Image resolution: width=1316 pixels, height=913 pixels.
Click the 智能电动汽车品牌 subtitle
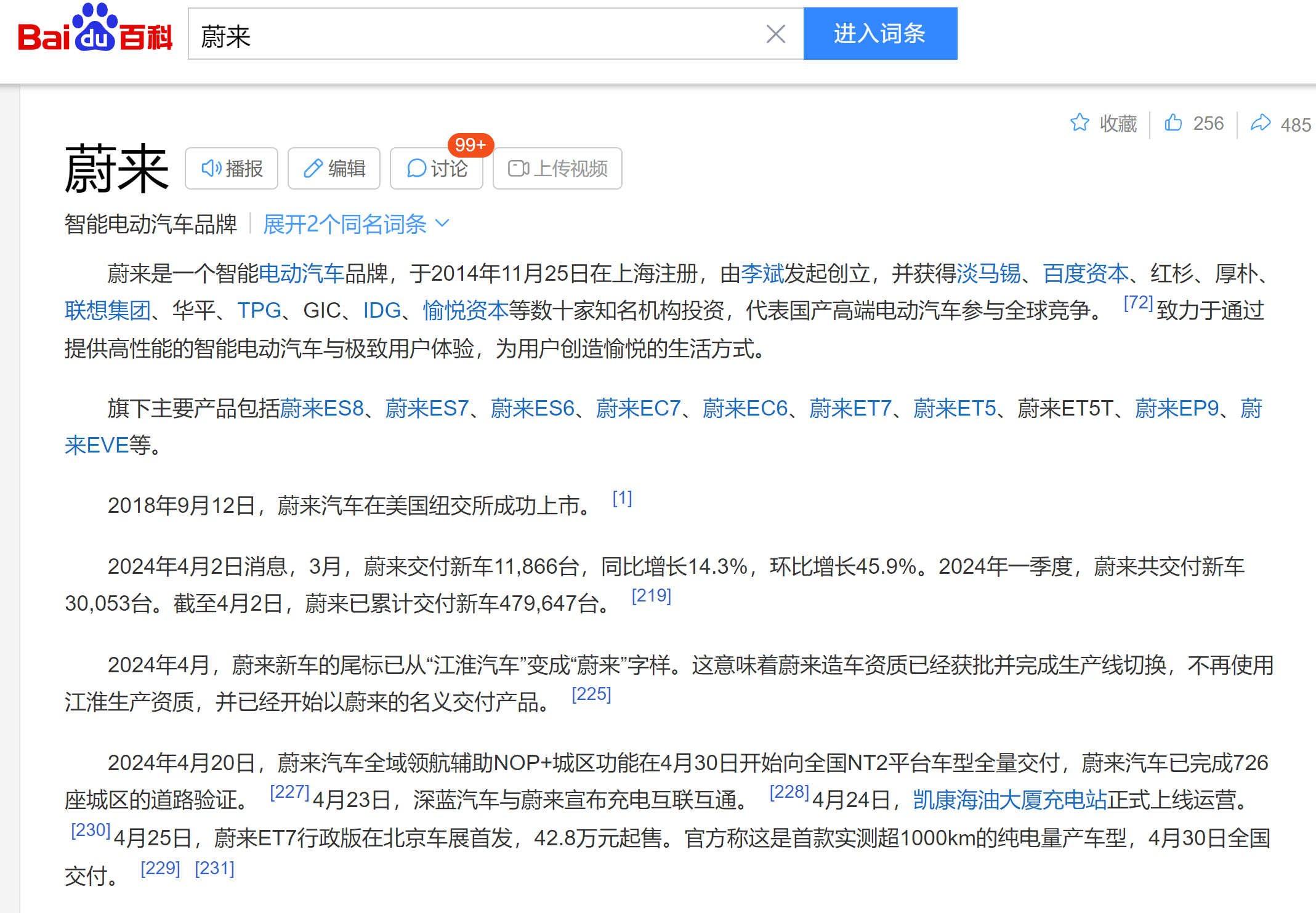tap(151, 224)
